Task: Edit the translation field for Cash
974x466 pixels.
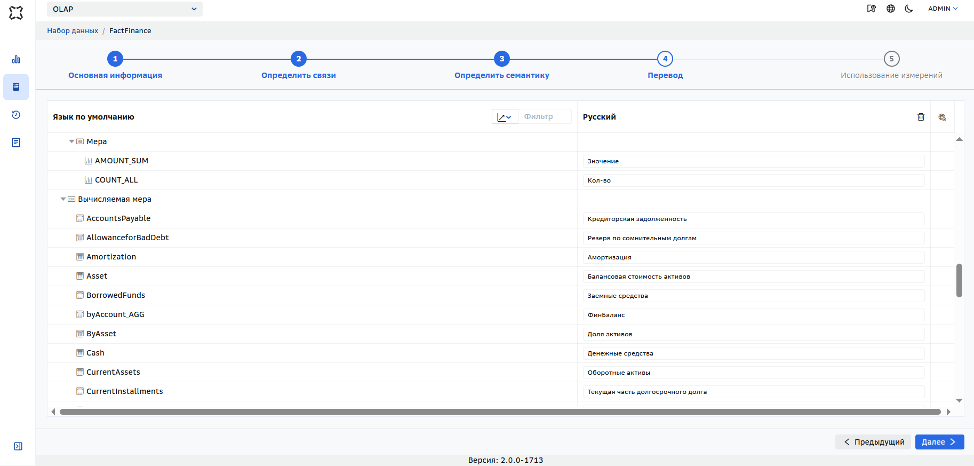Action: (754, 353)
